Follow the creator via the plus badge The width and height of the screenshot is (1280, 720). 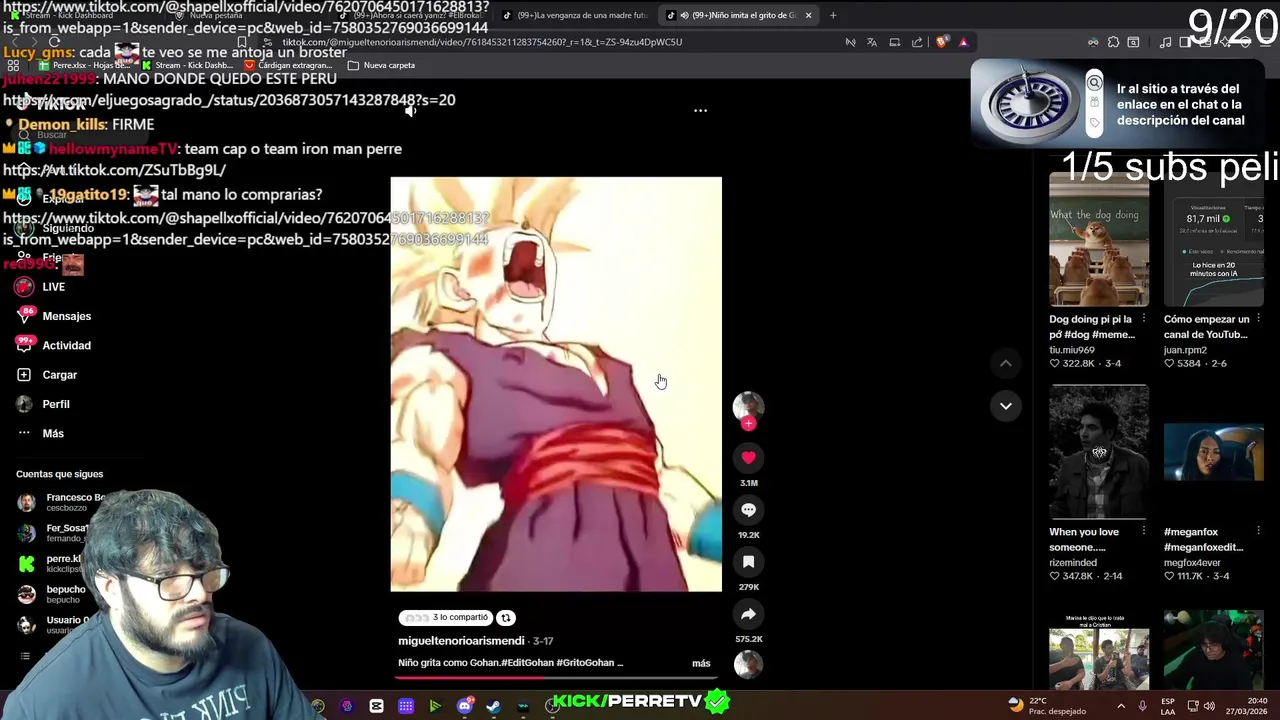(x=748, y=424)
